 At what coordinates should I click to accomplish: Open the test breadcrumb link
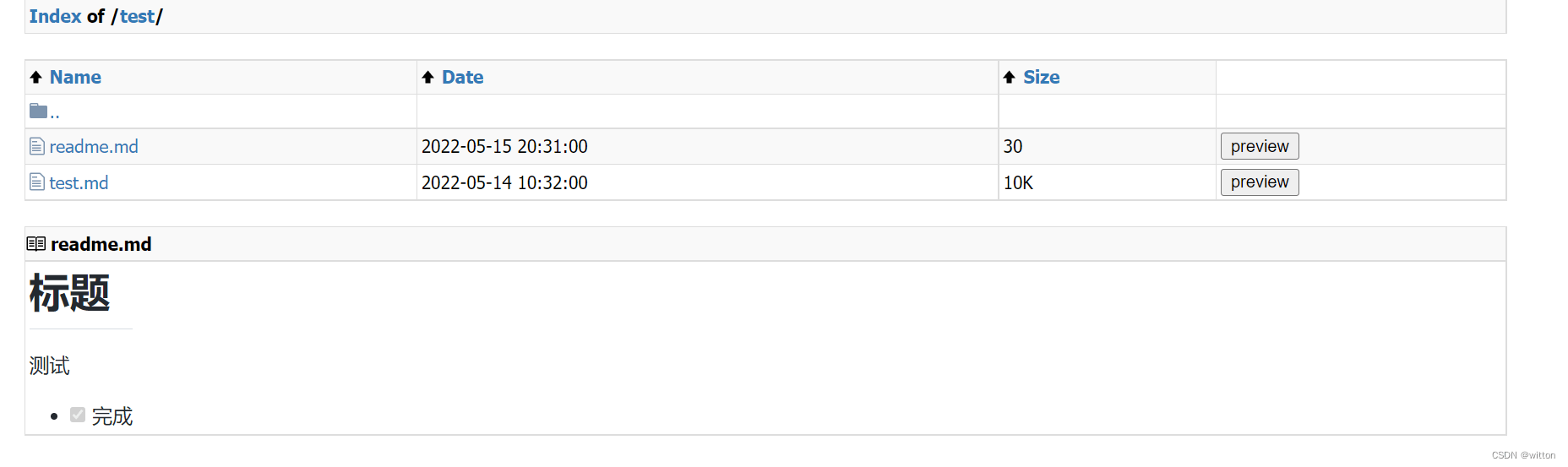[138, 16]
